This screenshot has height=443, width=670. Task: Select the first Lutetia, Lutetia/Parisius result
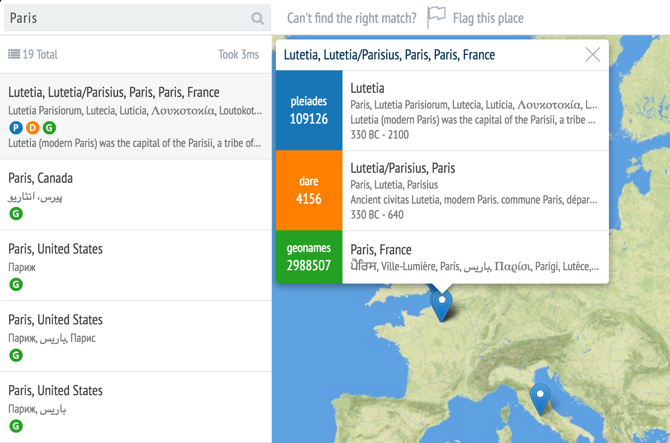click(135, 115)
